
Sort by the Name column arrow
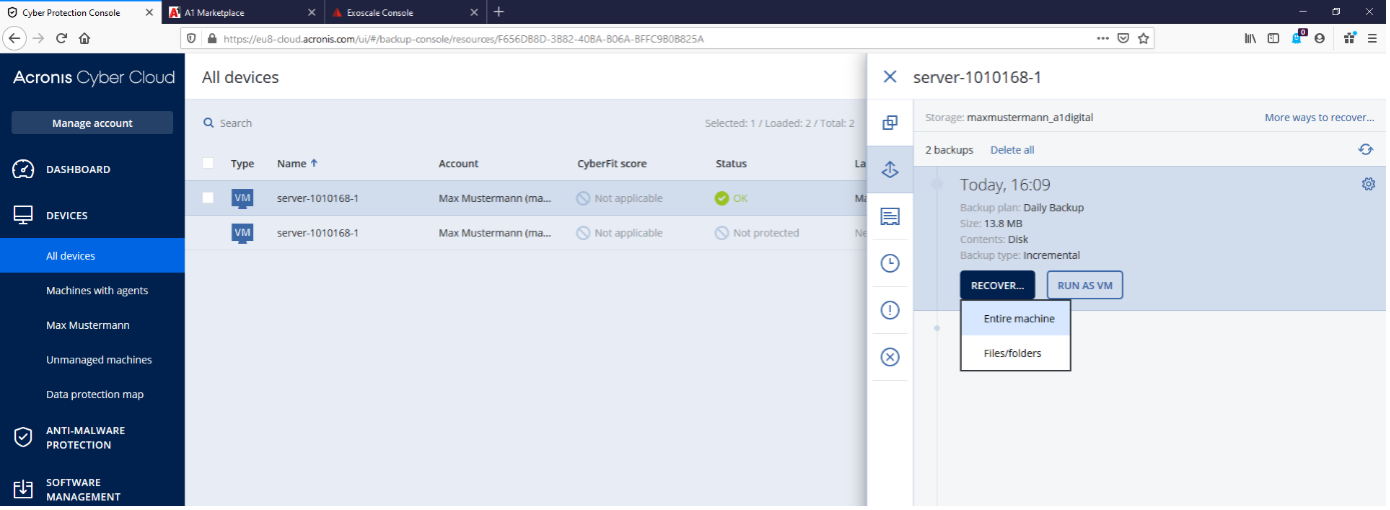tap(314, 163)
